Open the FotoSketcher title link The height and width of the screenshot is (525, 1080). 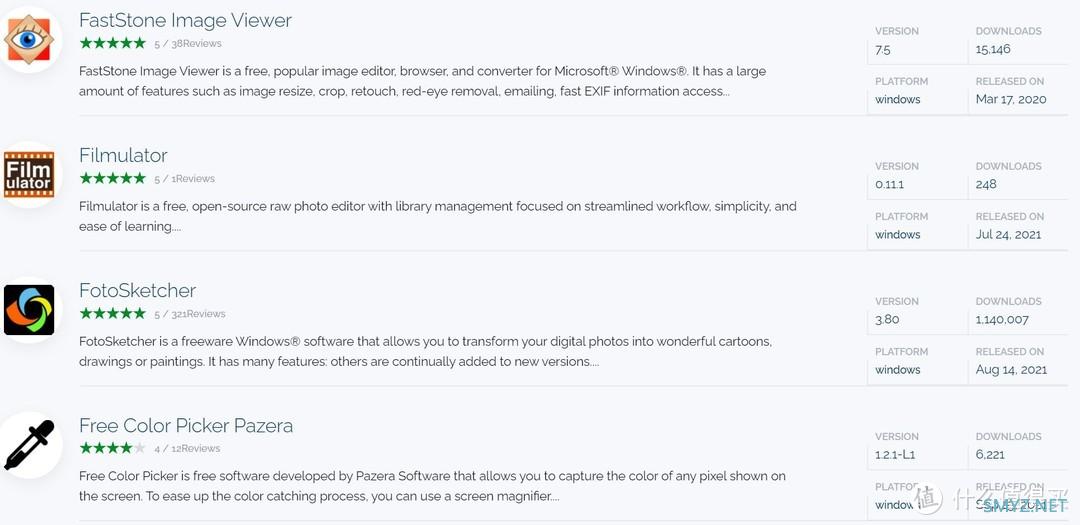pyautogui.click(x=137, y=290)
